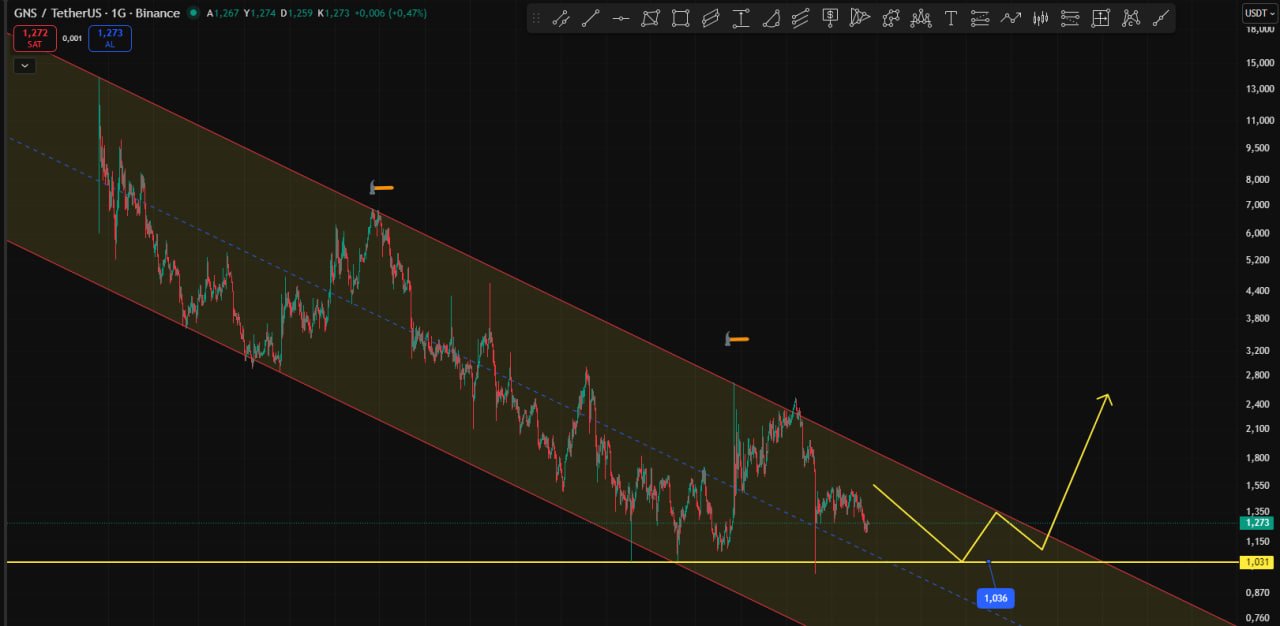The height and width of the screenshot is (626, 1280).
Task: Click the 5,200 price scale value
Action: point(1257,260)
